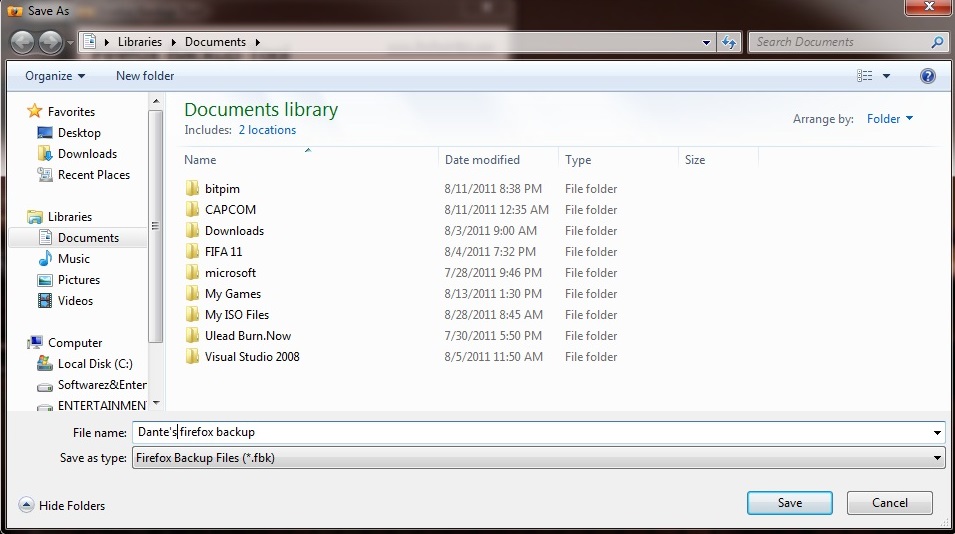
Task: Click the navigation pane scroll down arrow
Action: pos(155,404)
